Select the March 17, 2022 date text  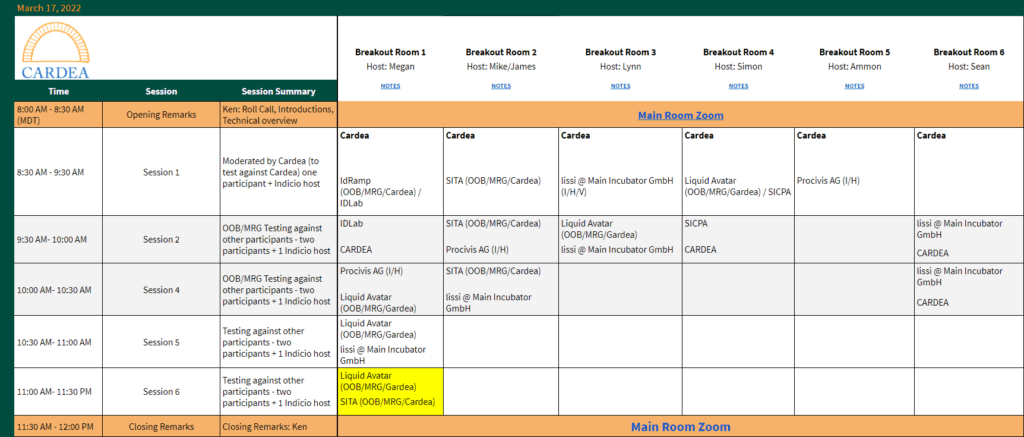[x=48, y=8]
